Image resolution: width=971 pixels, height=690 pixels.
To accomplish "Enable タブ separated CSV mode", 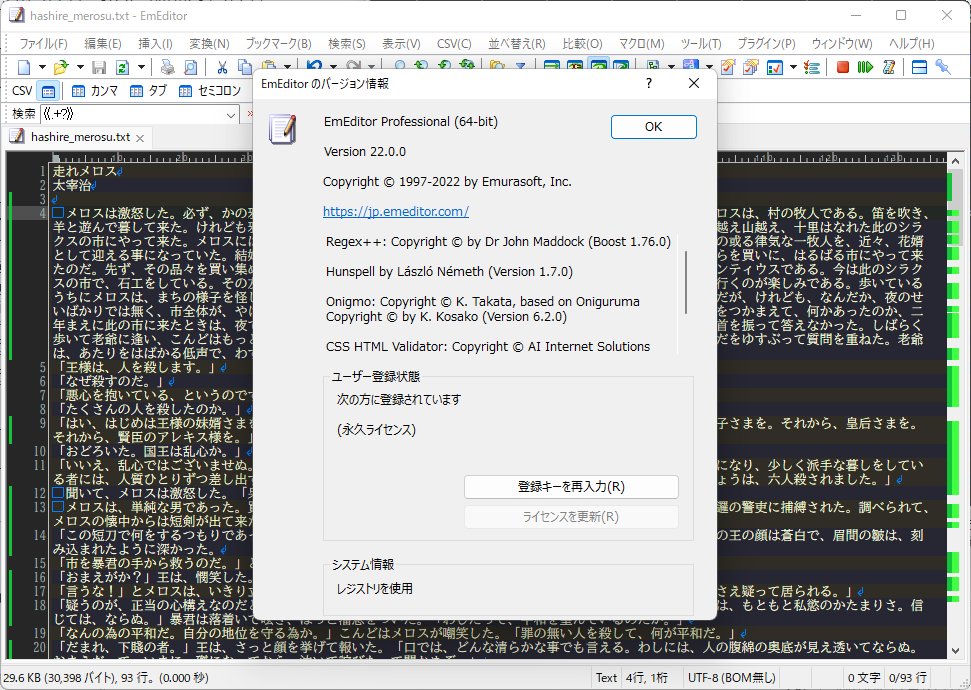I will tap(144, 90).
